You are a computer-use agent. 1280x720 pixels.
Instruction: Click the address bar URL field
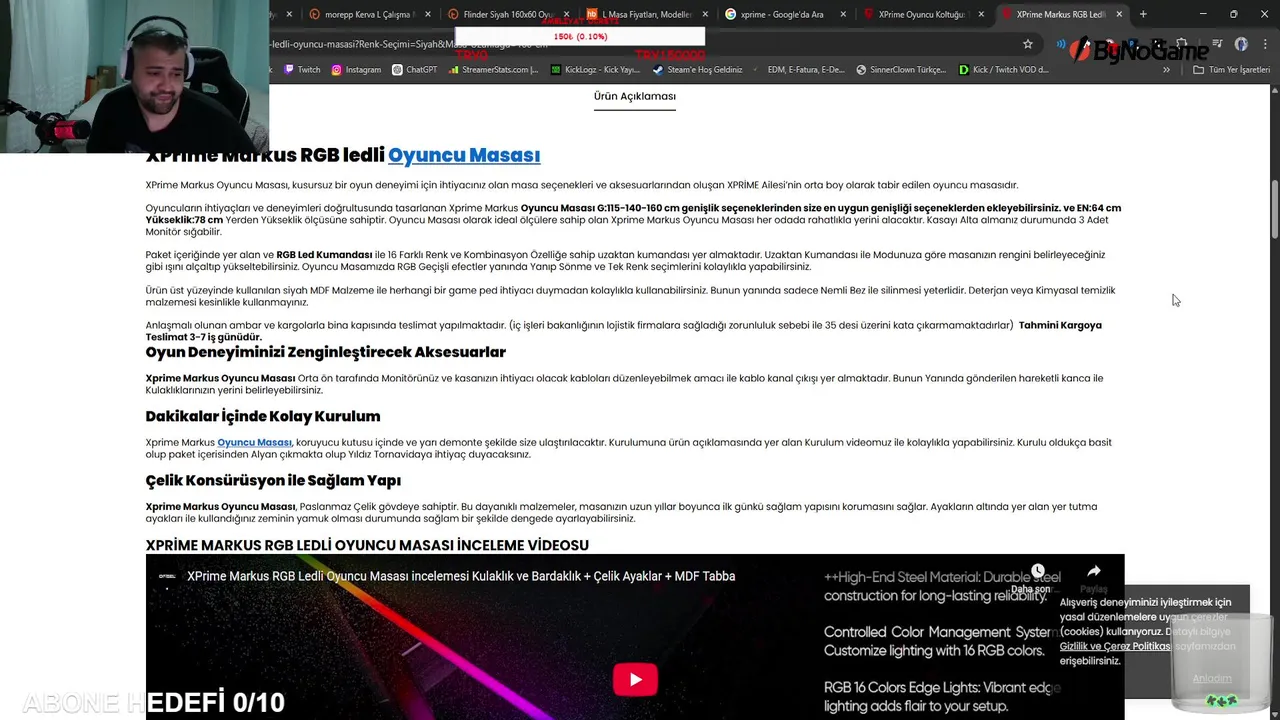pyautogui.click(x=640, y=44)
